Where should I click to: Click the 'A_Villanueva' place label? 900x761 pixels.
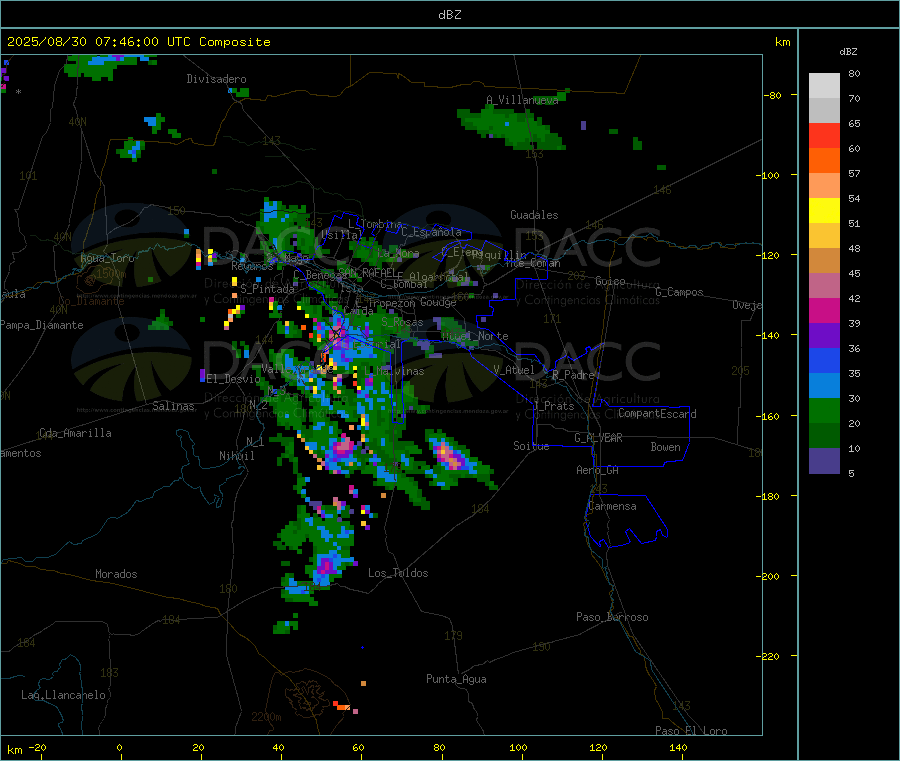522,100
